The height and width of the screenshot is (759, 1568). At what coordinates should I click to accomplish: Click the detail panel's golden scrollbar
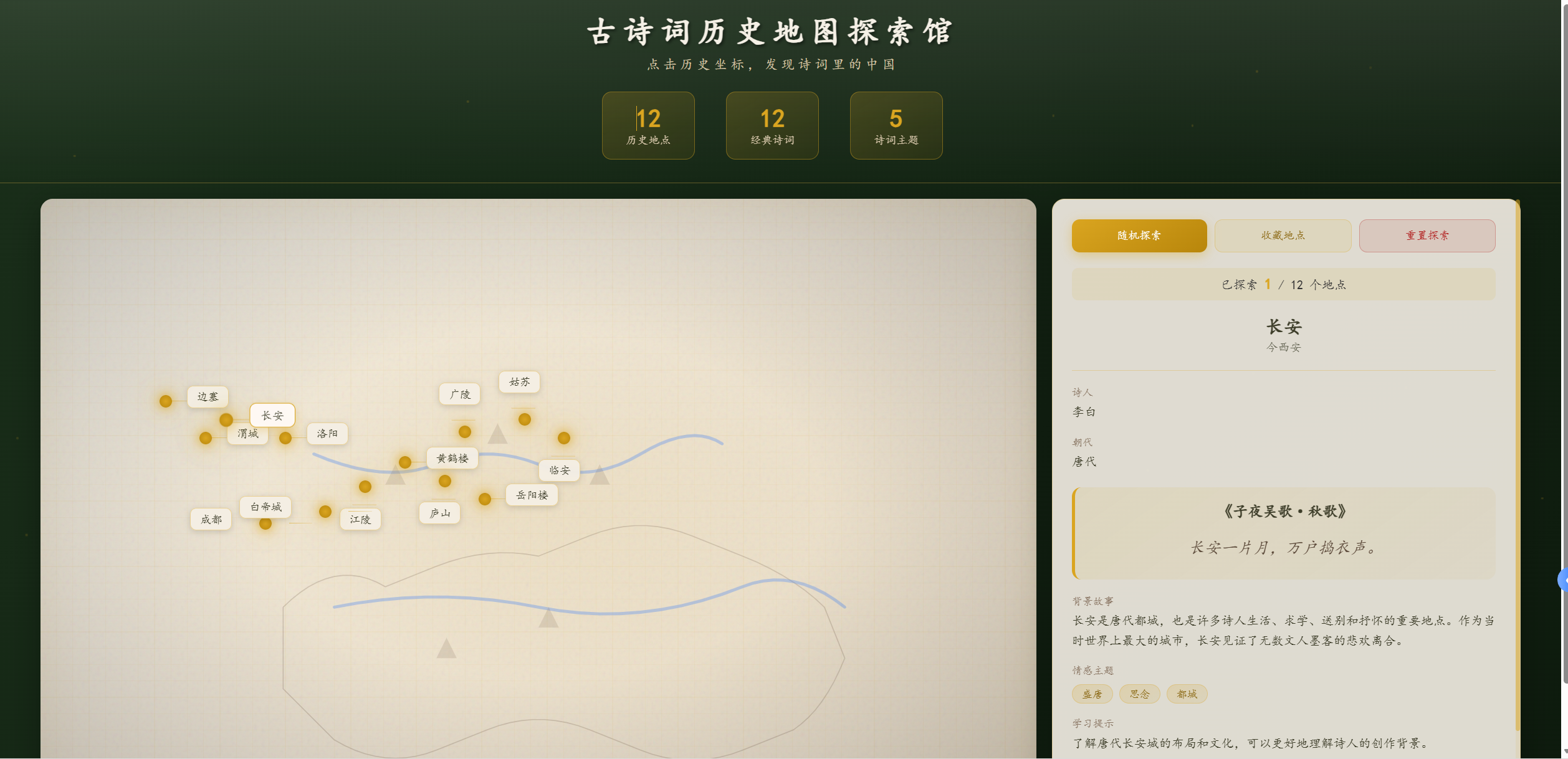click(x=1518, y=465)
